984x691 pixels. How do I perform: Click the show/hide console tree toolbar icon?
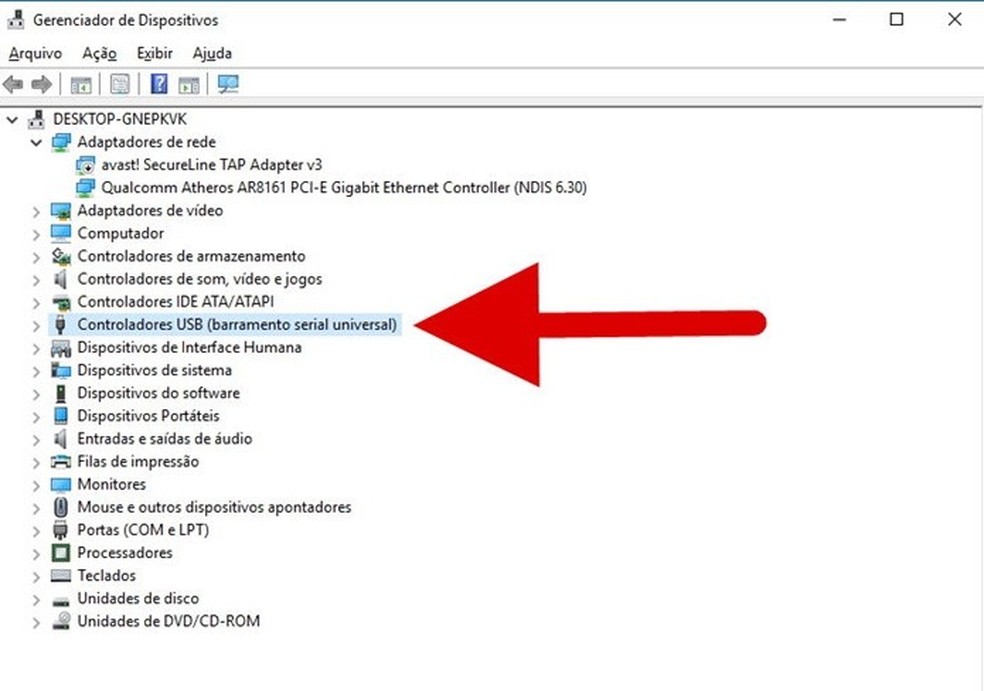click(x=81, y=84)
